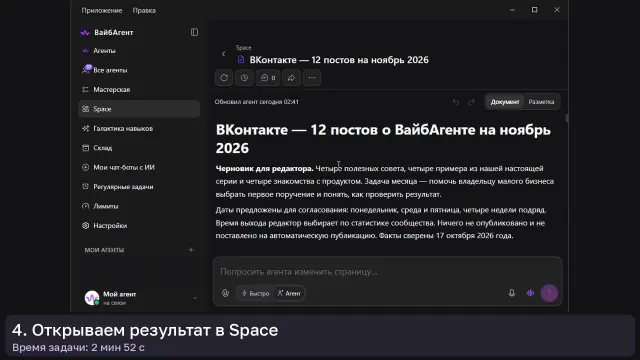The image size is (640, 360).
Task: Go back with the left chevron
Action: coord(223,54)
